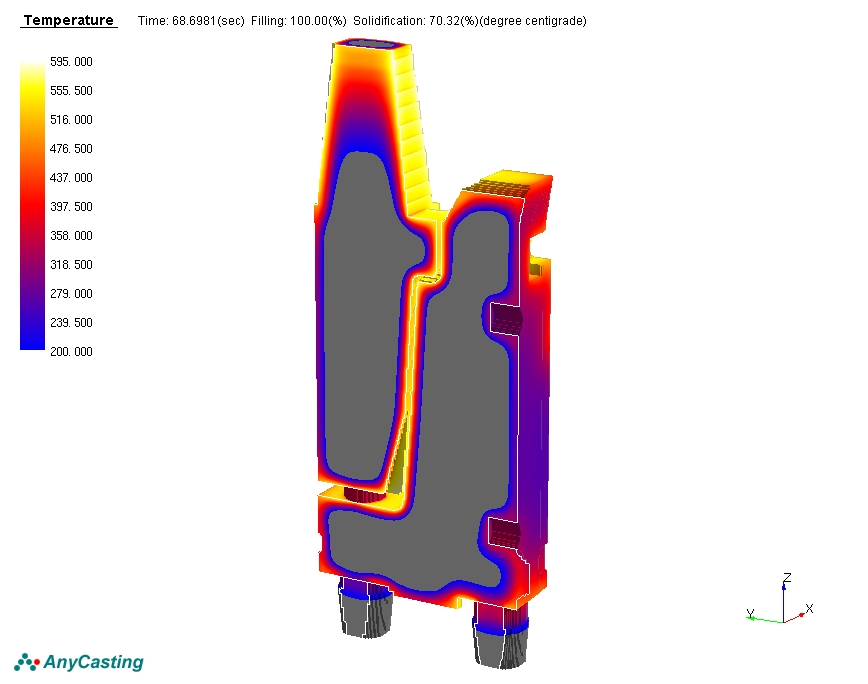Select the 279.000 legend value
This screenshot has height=684, width=868.
(x=71, y=293)
